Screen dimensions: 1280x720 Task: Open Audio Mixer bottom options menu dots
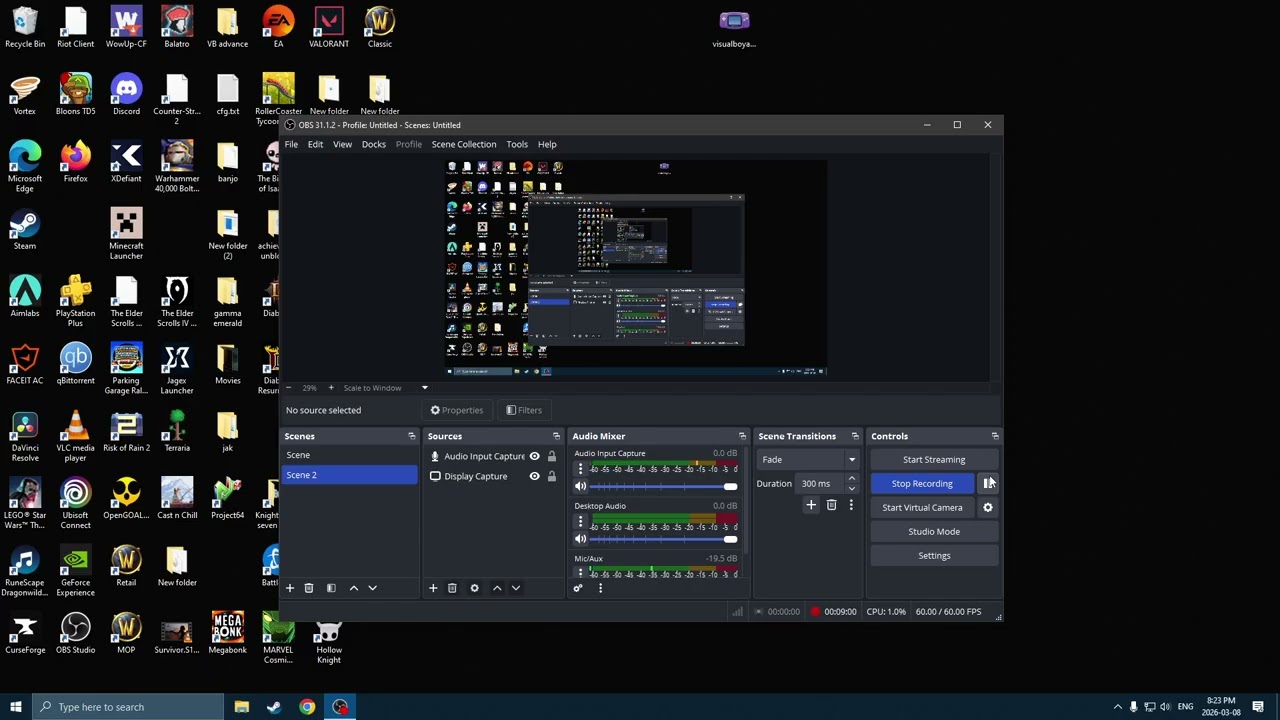[x=600, y=588]
